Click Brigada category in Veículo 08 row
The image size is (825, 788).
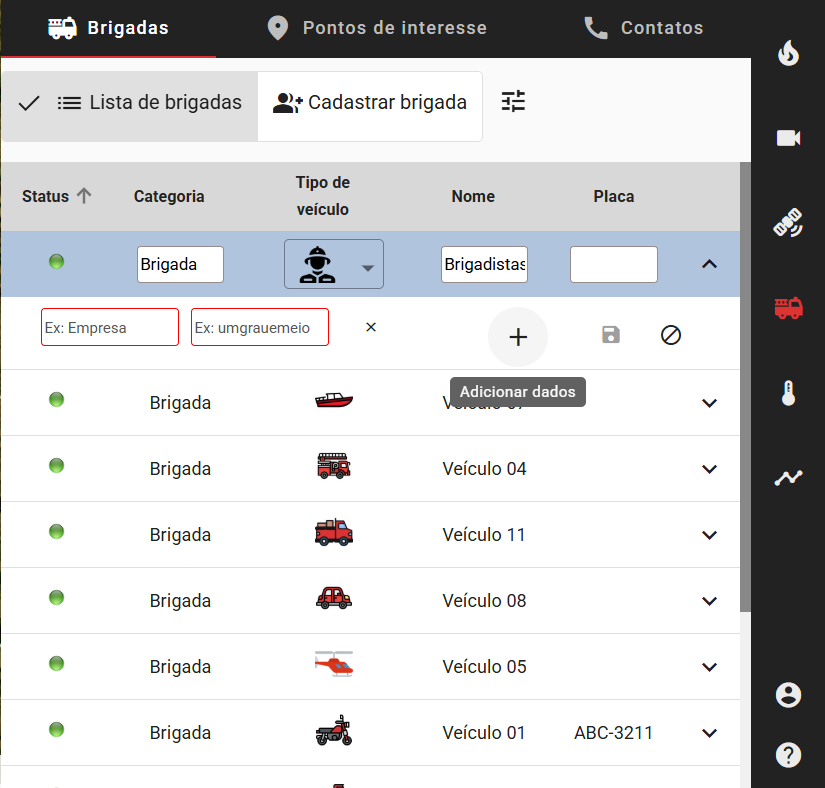coord(180,601)
